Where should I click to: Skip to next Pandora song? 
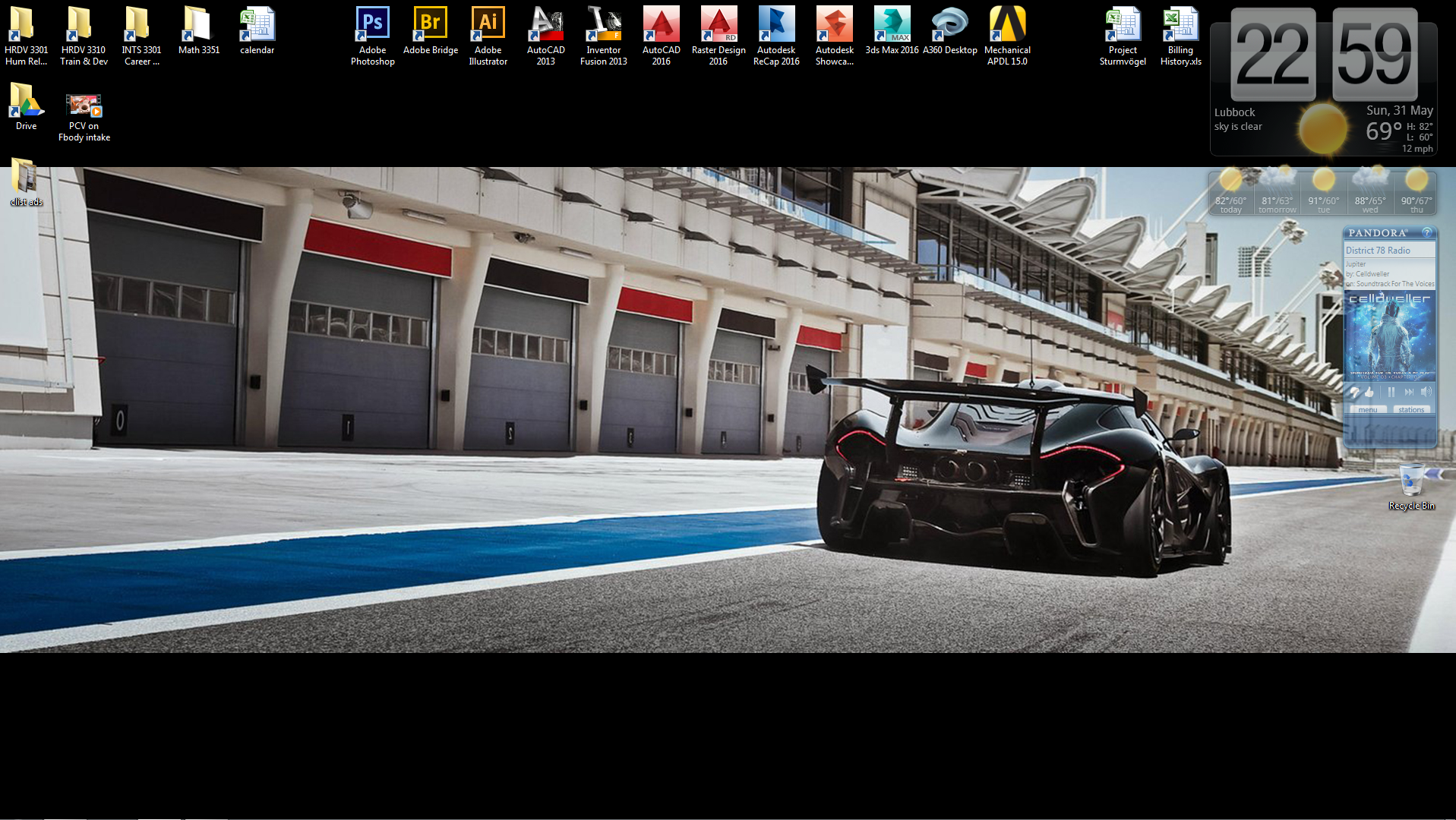[1409, 392]
